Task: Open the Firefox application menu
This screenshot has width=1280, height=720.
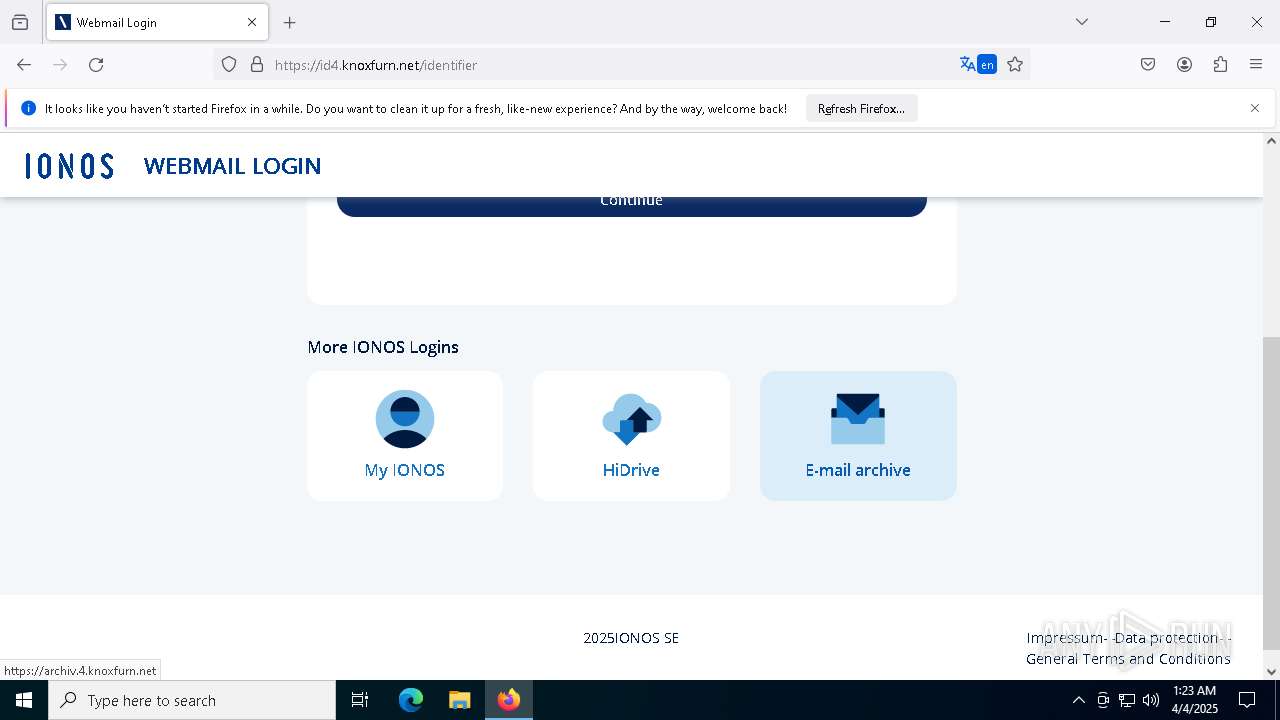Action: [1256, 65]
